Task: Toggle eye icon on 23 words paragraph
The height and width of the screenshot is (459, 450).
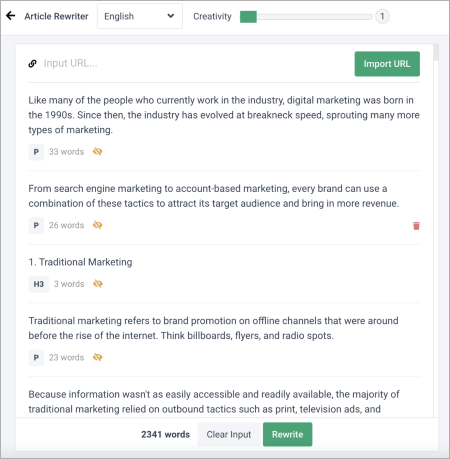Action: [97, 357]
